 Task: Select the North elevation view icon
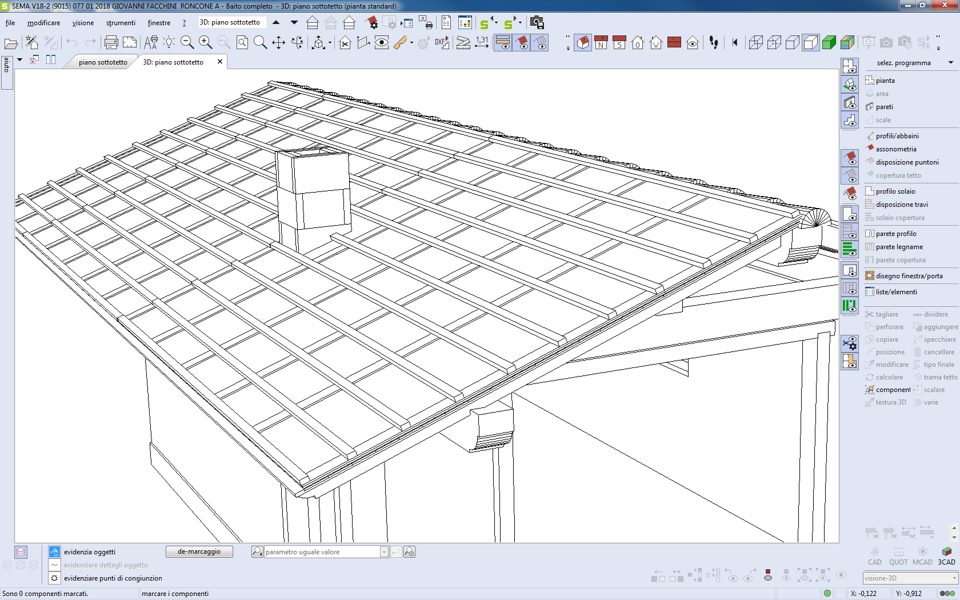tap(601, 43)
